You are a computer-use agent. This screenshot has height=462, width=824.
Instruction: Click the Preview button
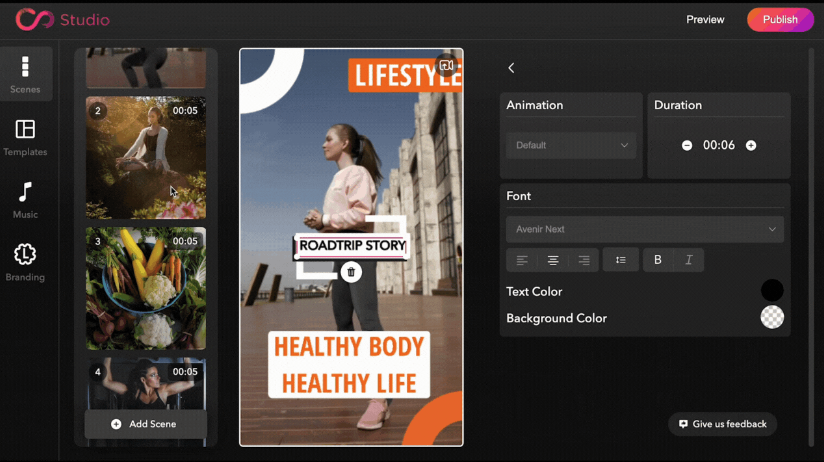click(x=705, y=19)
